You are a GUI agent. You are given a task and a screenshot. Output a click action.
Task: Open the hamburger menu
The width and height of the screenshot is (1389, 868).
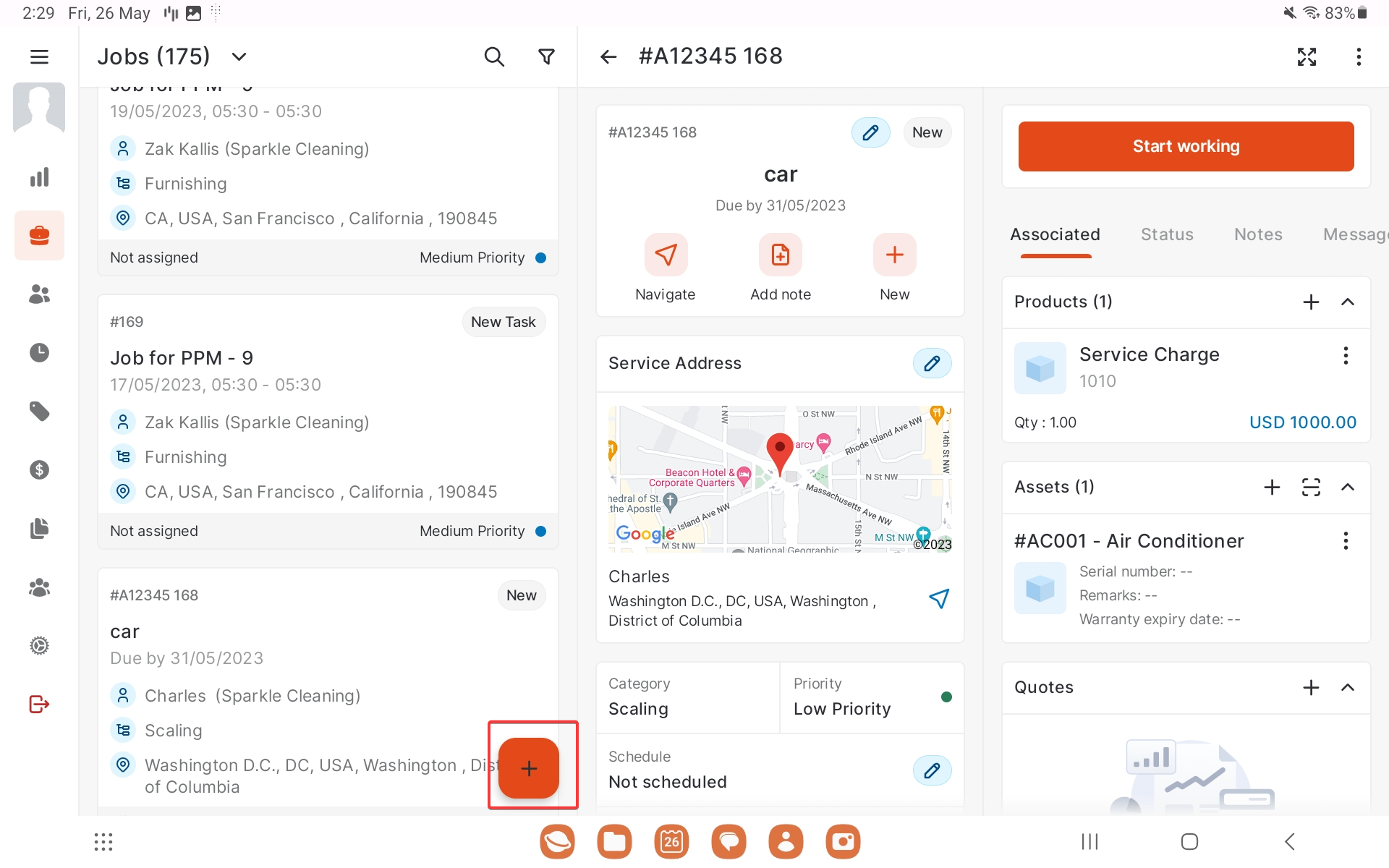[x=39, y=56]
